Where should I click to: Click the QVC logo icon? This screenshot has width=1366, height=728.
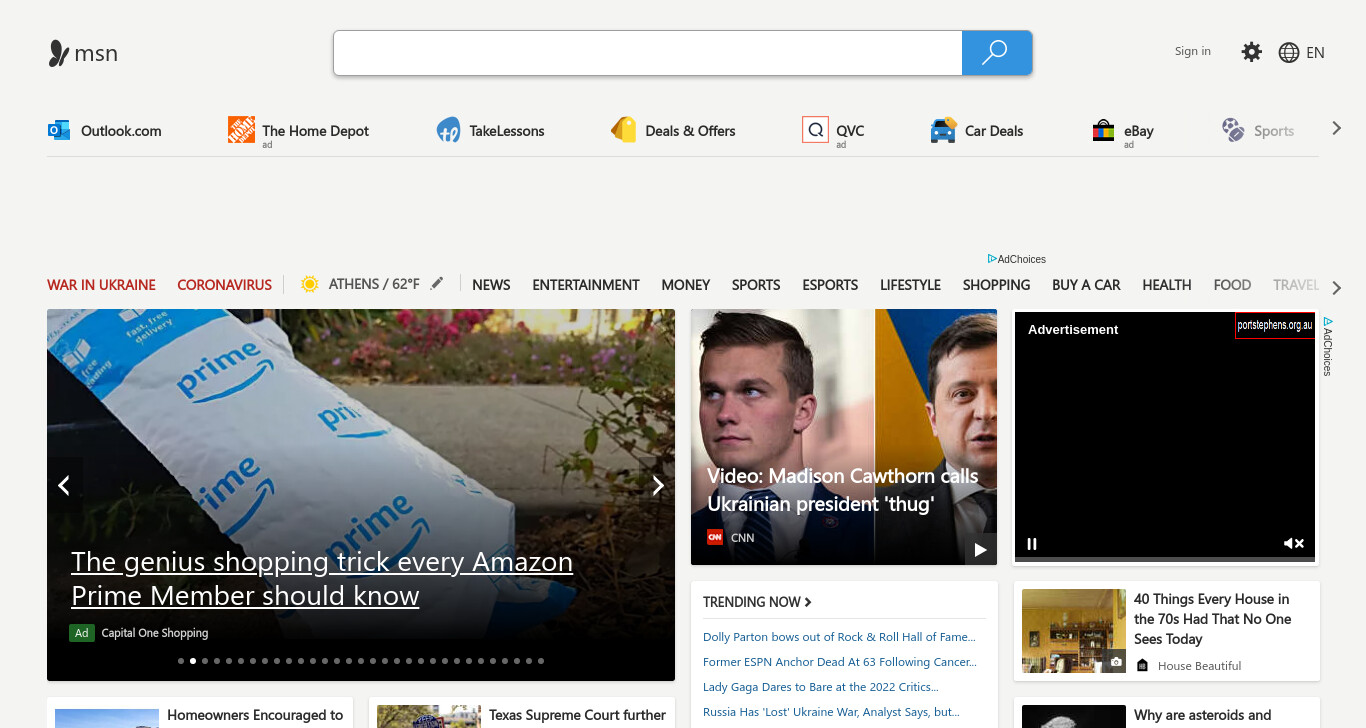[815, 130]
